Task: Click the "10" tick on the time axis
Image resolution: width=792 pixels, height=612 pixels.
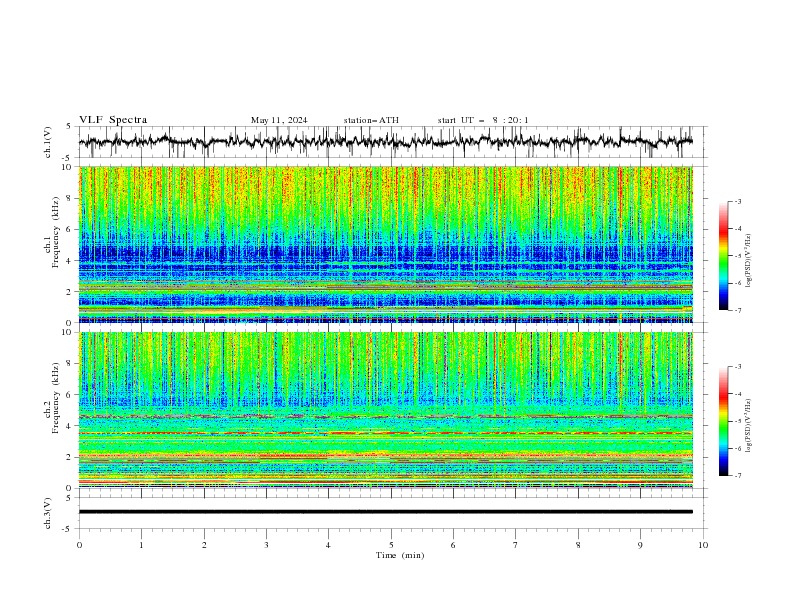Action: [703, 545]
